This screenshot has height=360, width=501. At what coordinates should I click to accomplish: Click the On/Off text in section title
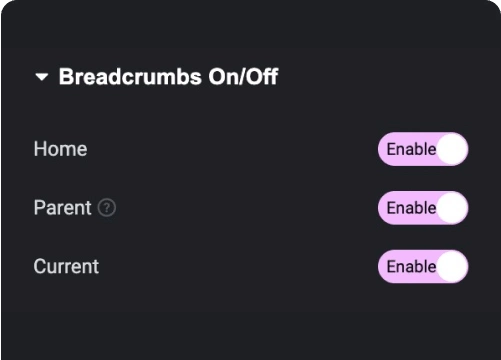coord(243,77)
